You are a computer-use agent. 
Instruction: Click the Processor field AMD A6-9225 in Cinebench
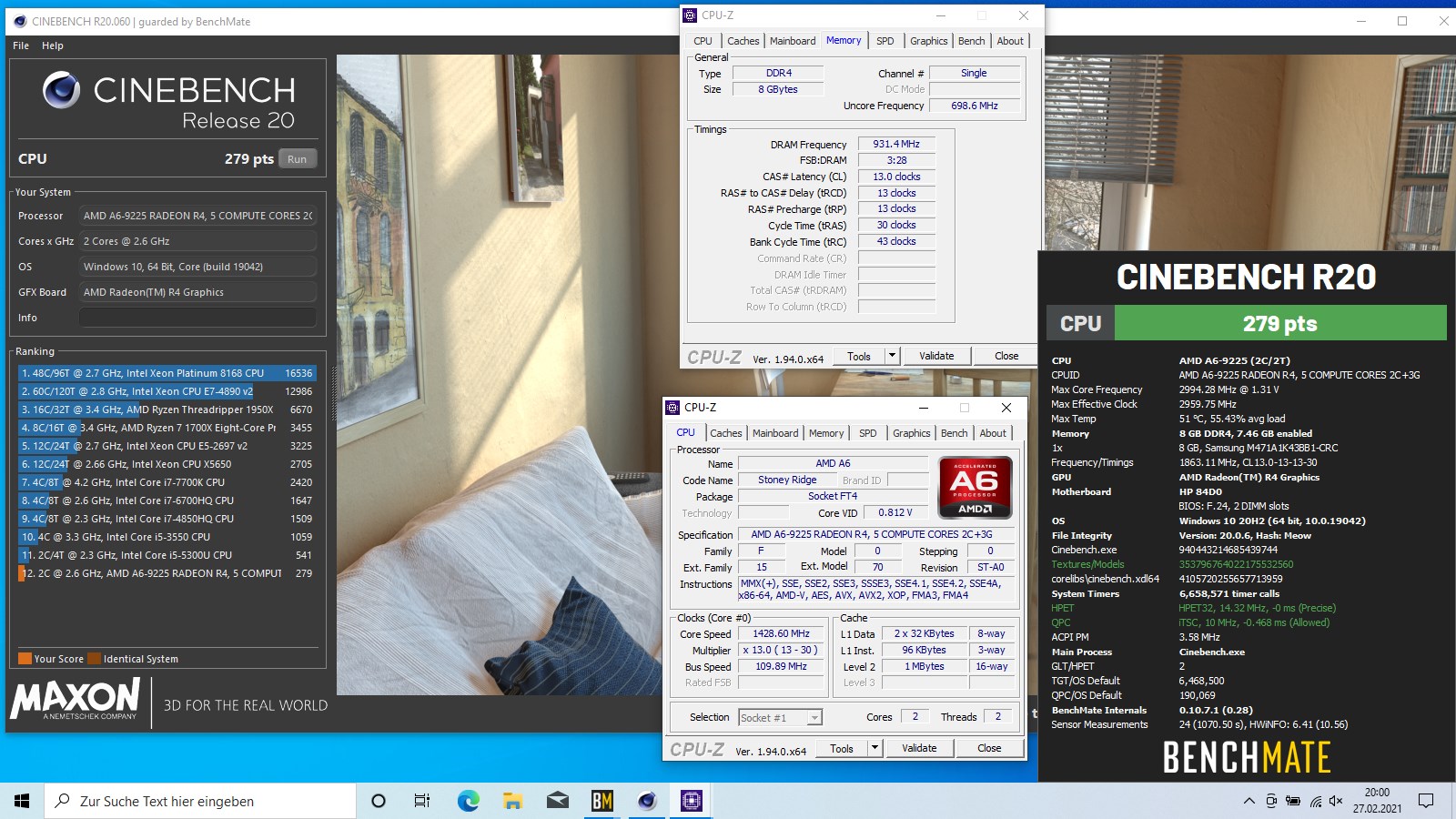pyautogui.click(x=197, y=216)
